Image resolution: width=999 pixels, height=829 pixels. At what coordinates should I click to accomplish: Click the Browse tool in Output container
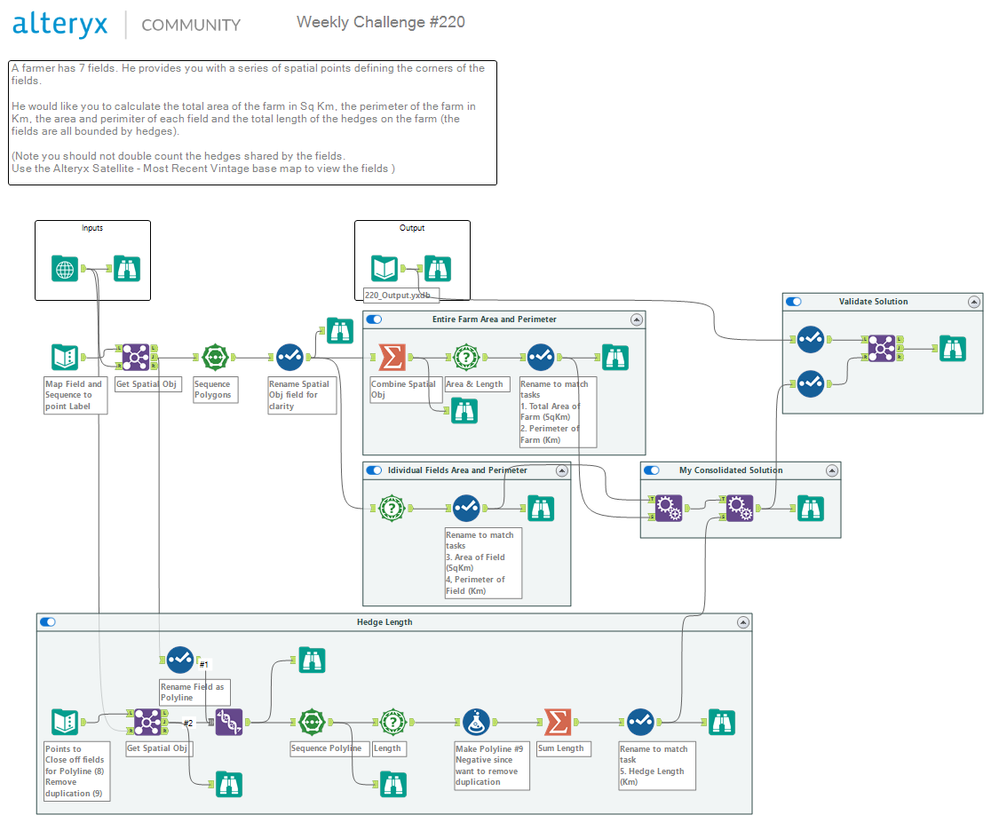[x=438, y=269]
